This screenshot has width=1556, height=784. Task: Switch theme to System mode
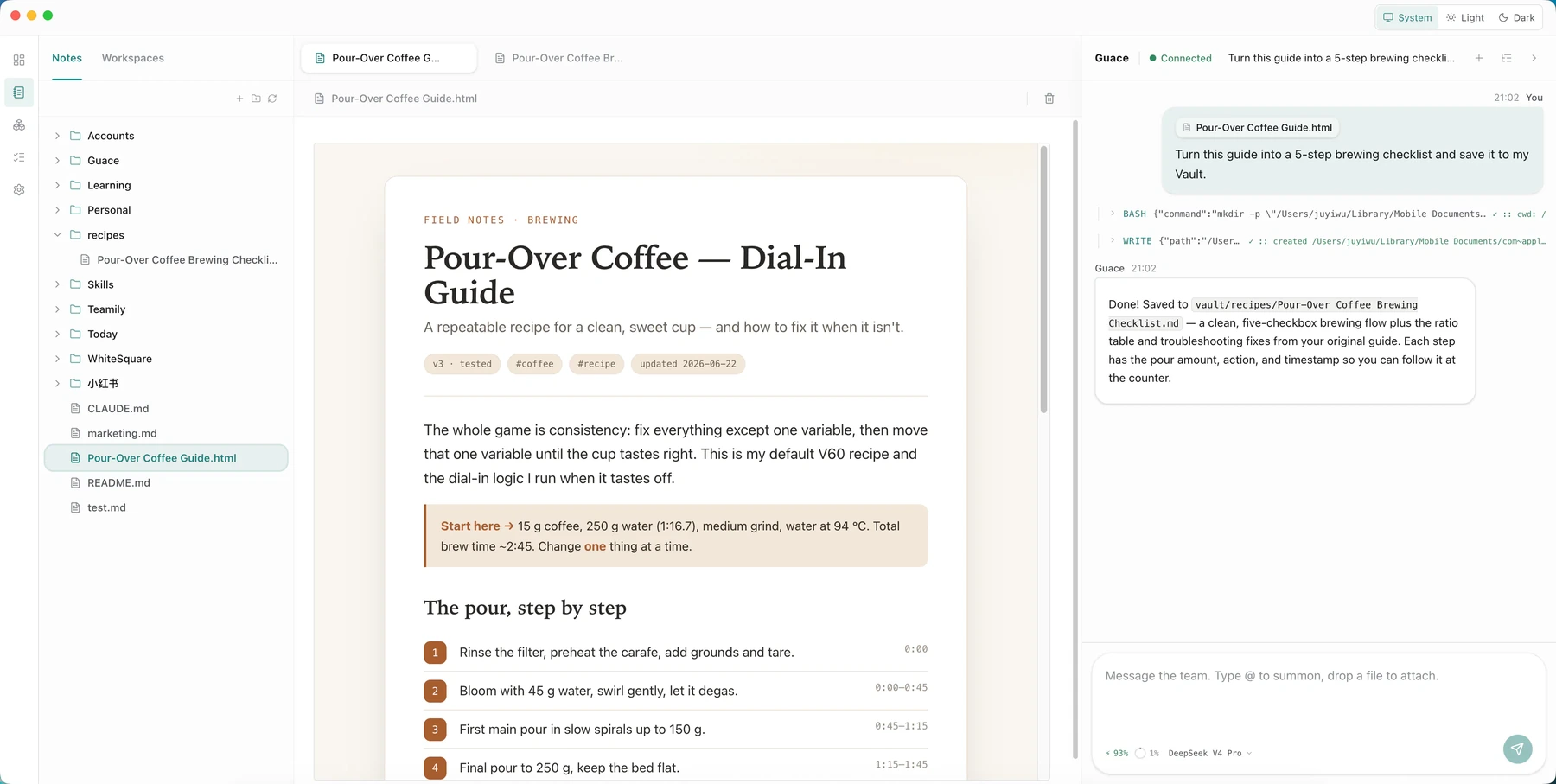[x=1407, y=17]
